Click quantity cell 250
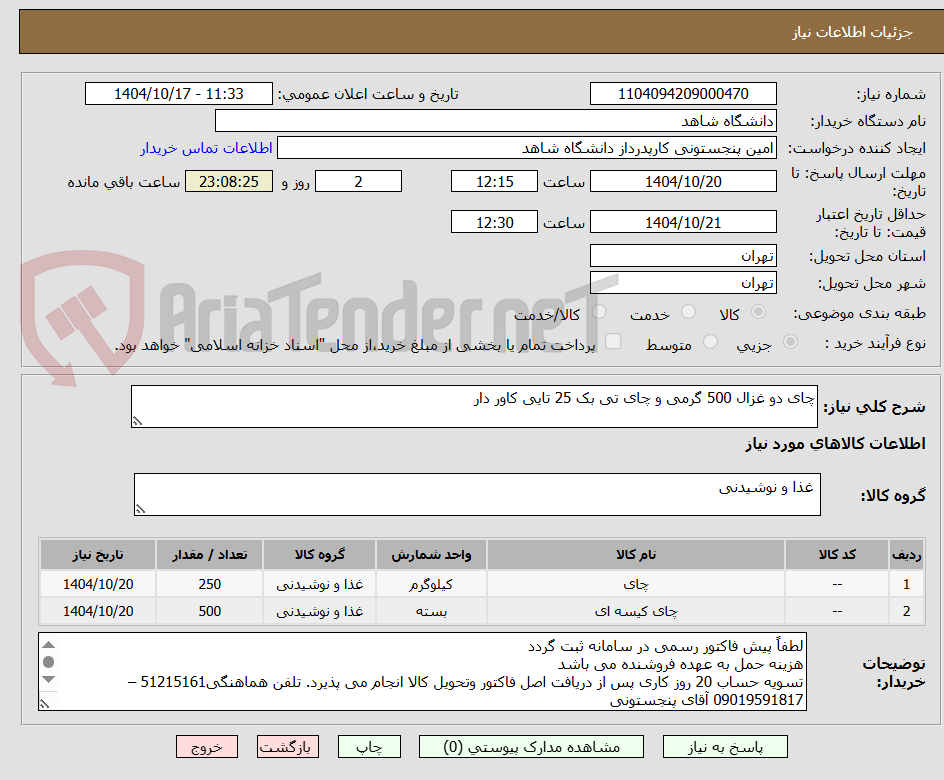 tap(210, 584)
